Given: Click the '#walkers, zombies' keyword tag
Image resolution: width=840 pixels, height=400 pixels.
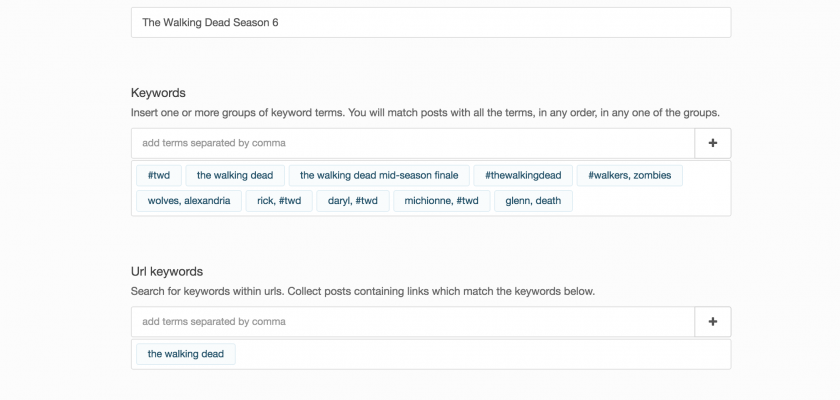Looking at the screenshot, I should (629, 175).
